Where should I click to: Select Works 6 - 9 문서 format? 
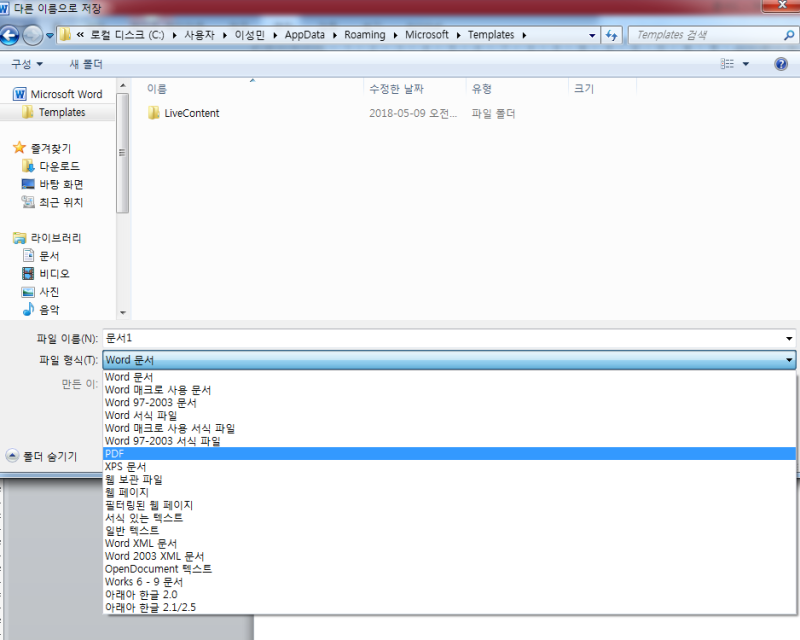449,582
